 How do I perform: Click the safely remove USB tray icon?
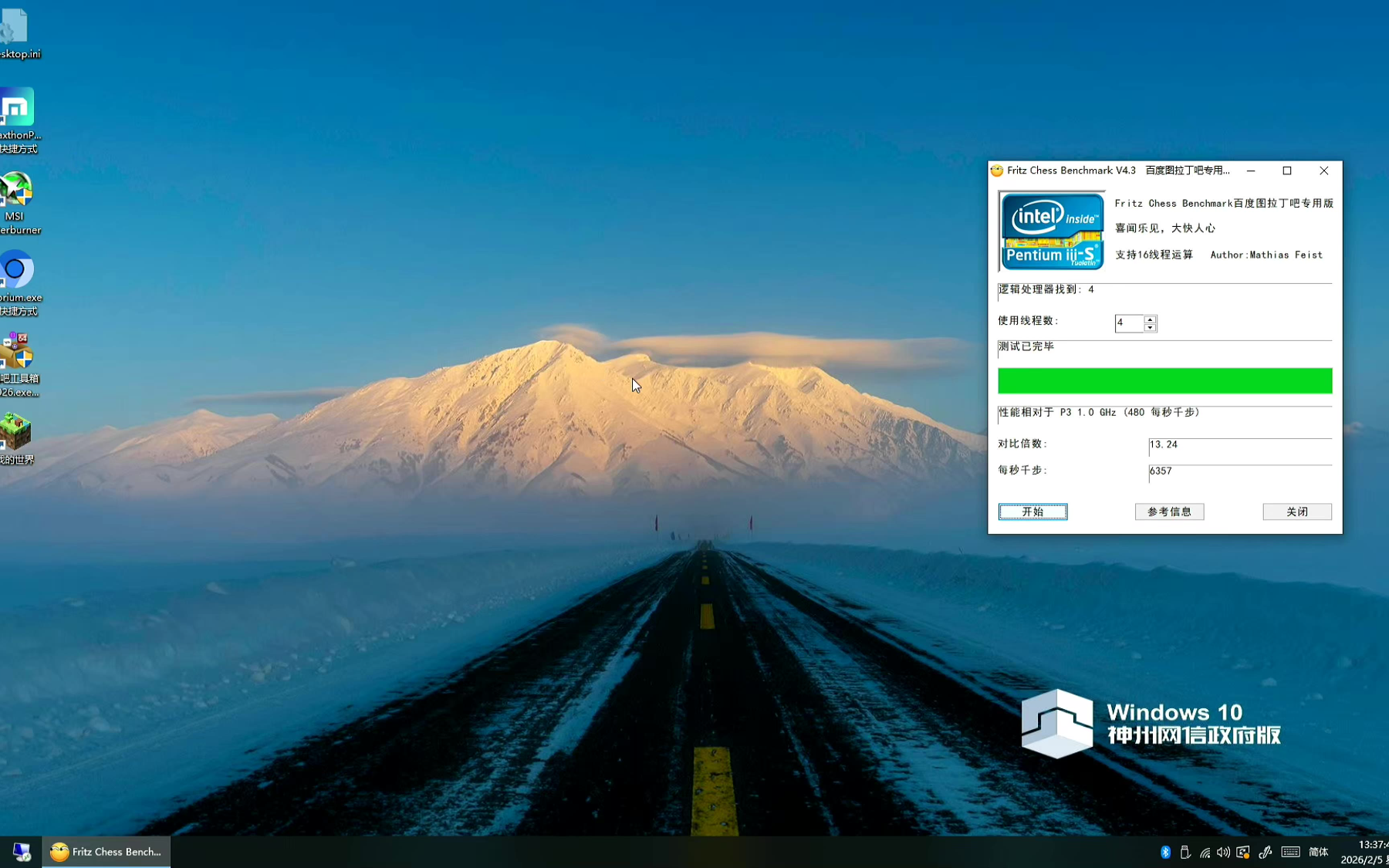[x=1185, y=852]
